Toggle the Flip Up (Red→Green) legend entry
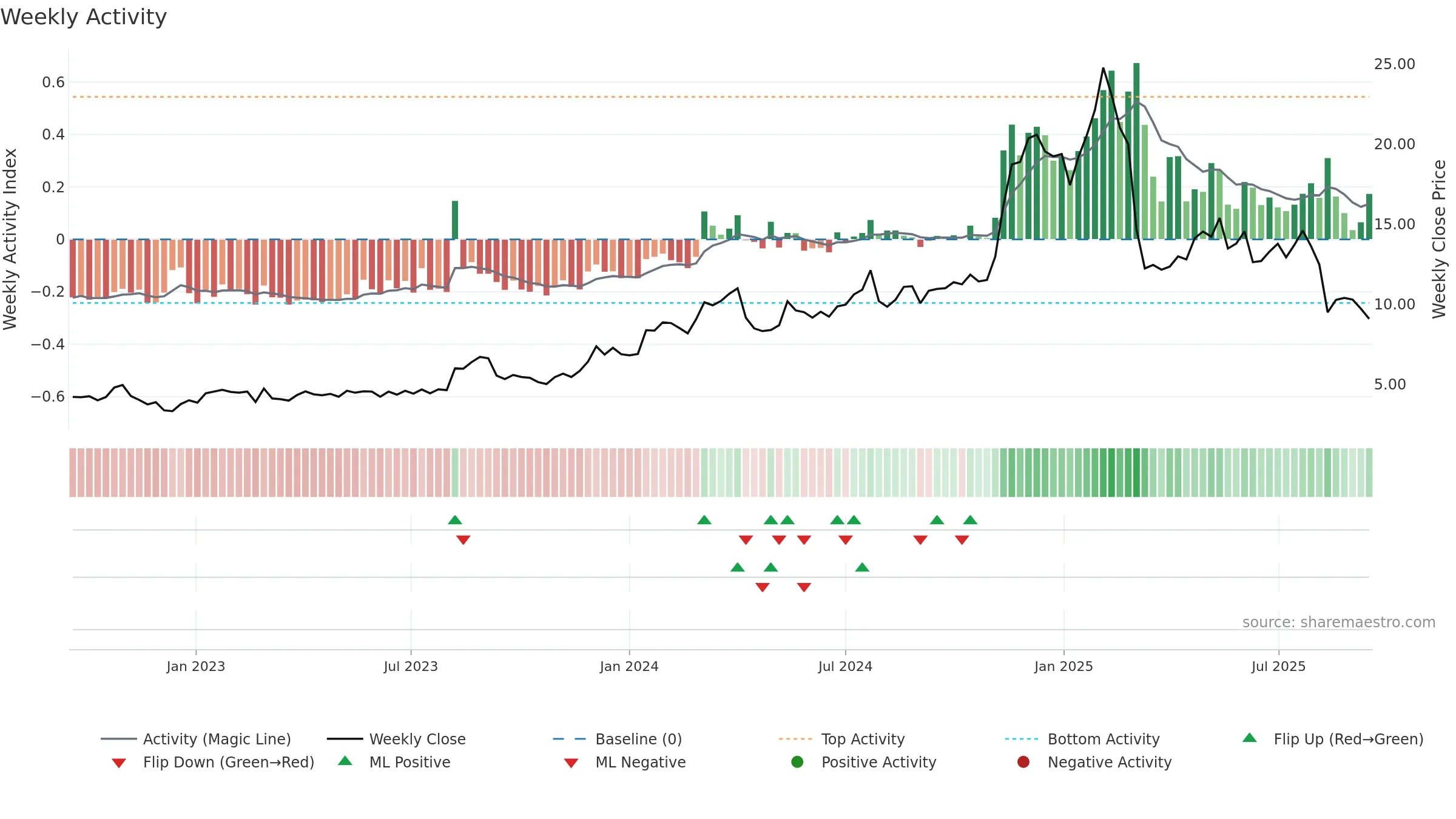This screenshot has height=819, width=1456. tap(1332, 739)
